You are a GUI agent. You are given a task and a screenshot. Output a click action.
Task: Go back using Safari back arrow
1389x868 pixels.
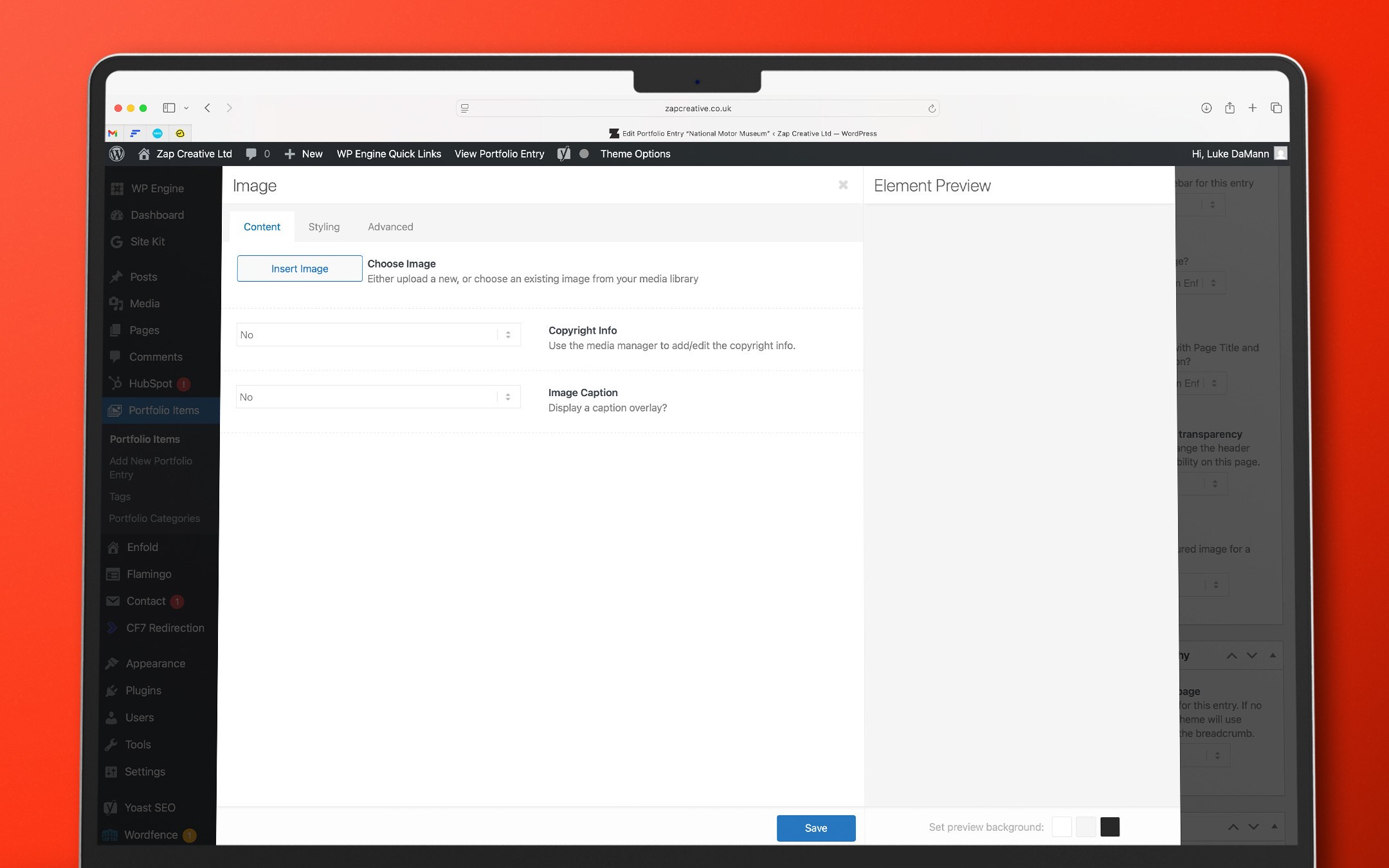click(208, 108)
